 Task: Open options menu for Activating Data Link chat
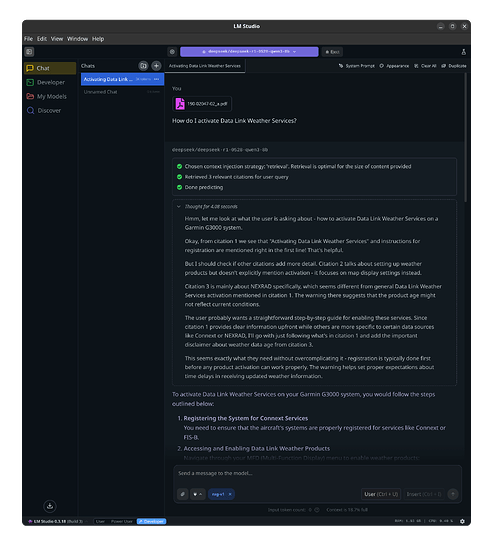click(156, 79)
